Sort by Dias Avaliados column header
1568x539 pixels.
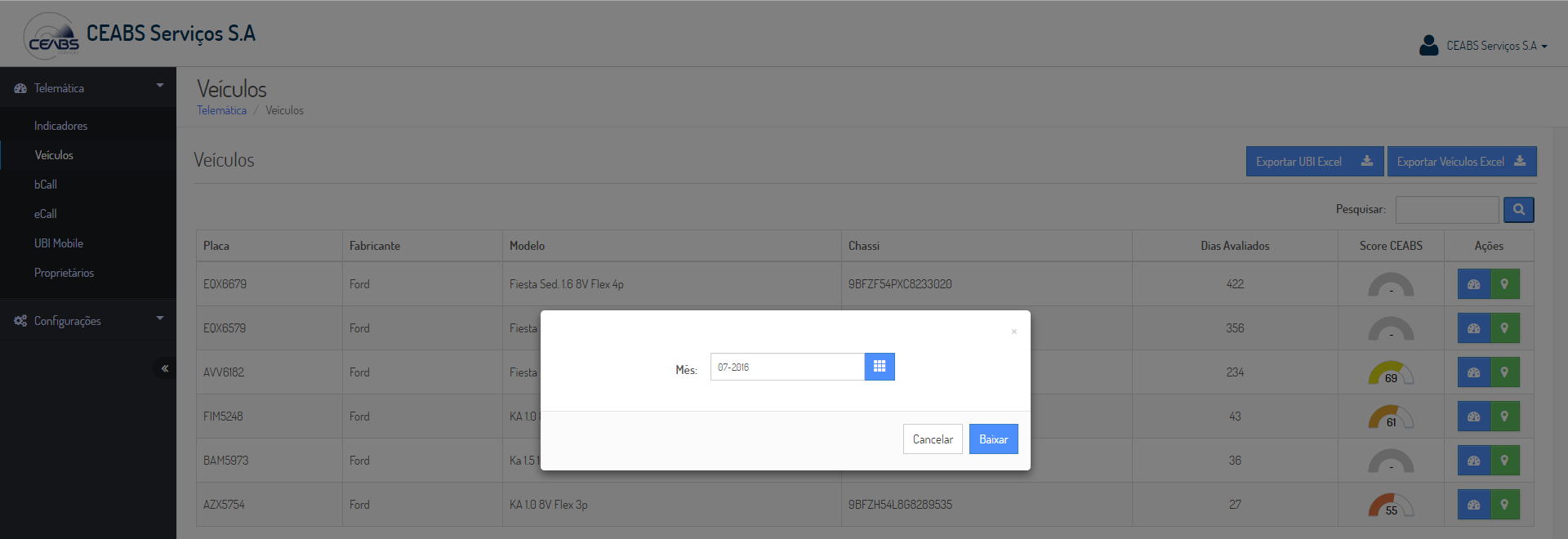point(1235,246)
